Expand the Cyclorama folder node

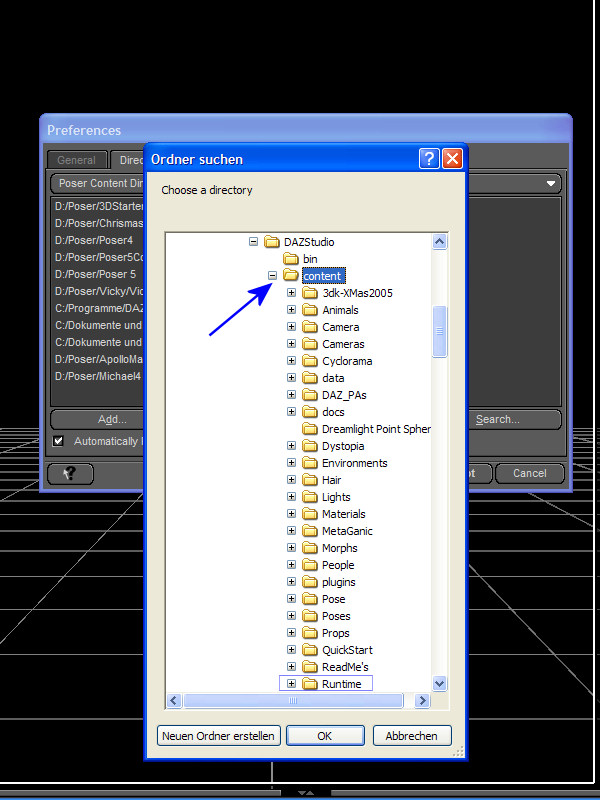tap(291, 361)
